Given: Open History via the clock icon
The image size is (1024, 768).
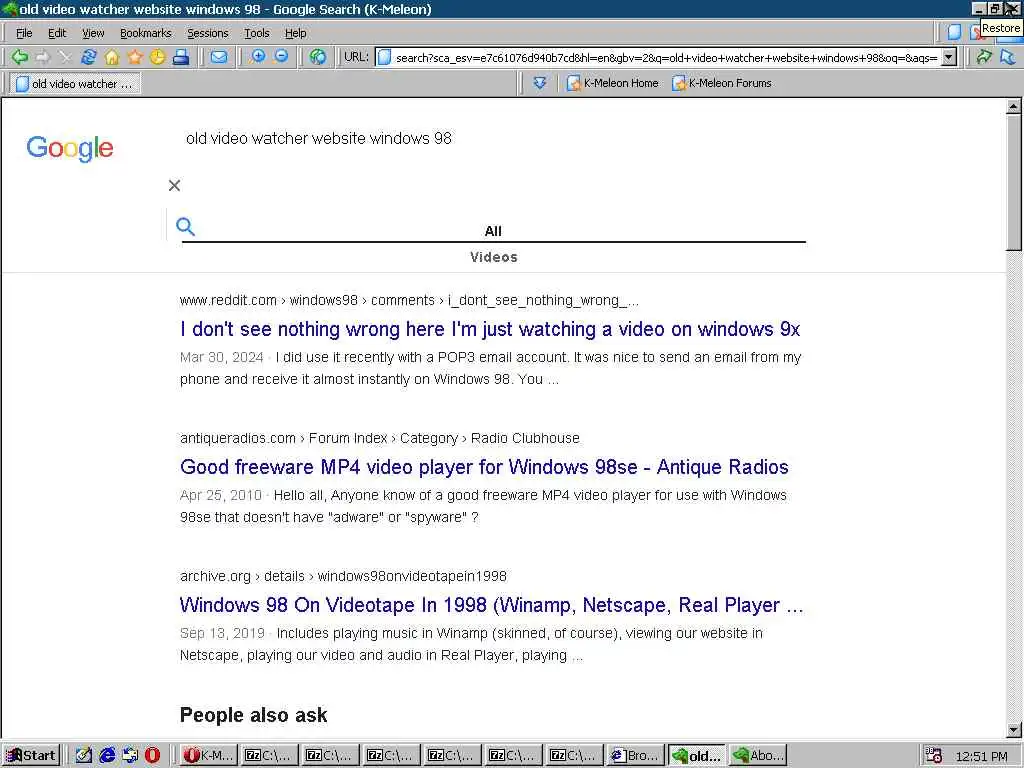Looking at the screenshot, I should pyautogui.click(x=157, y=57).
